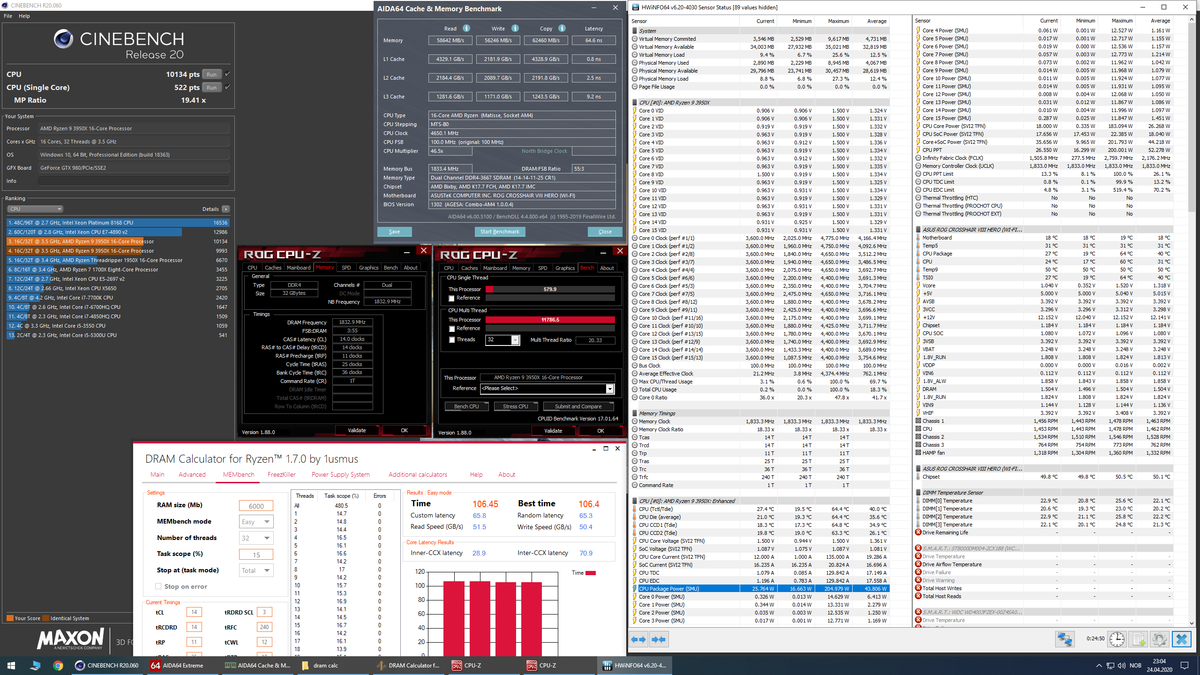Image resolution: width=1200 pixels, height=675 pixels.
Task: Toggle Cinebench CPU test checkbox
Action: tap(227, 74)
